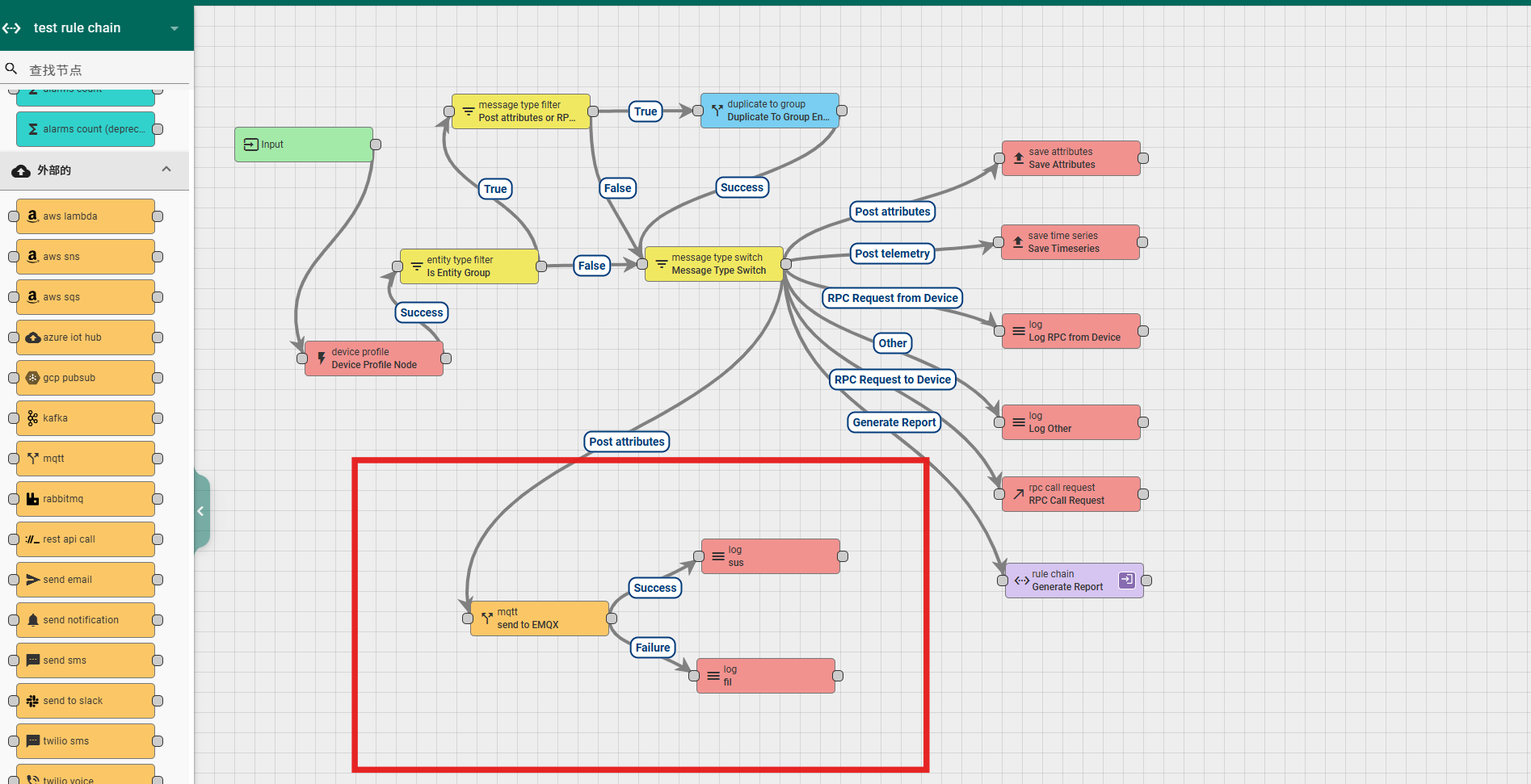
Task: Select the aws lambda node
Action: click(86, 216)
